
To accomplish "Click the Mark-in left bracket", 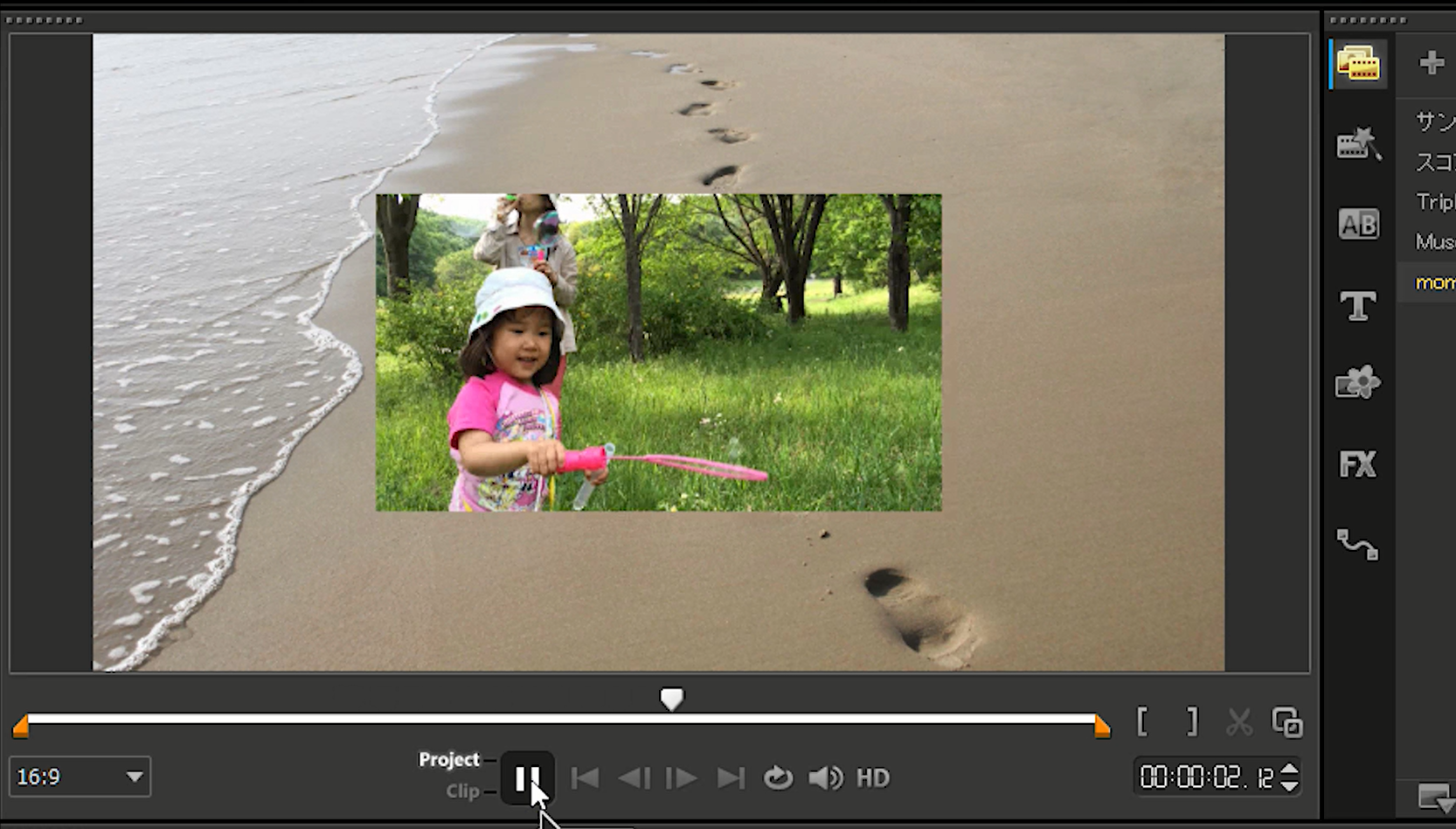I will [1142, 722].
